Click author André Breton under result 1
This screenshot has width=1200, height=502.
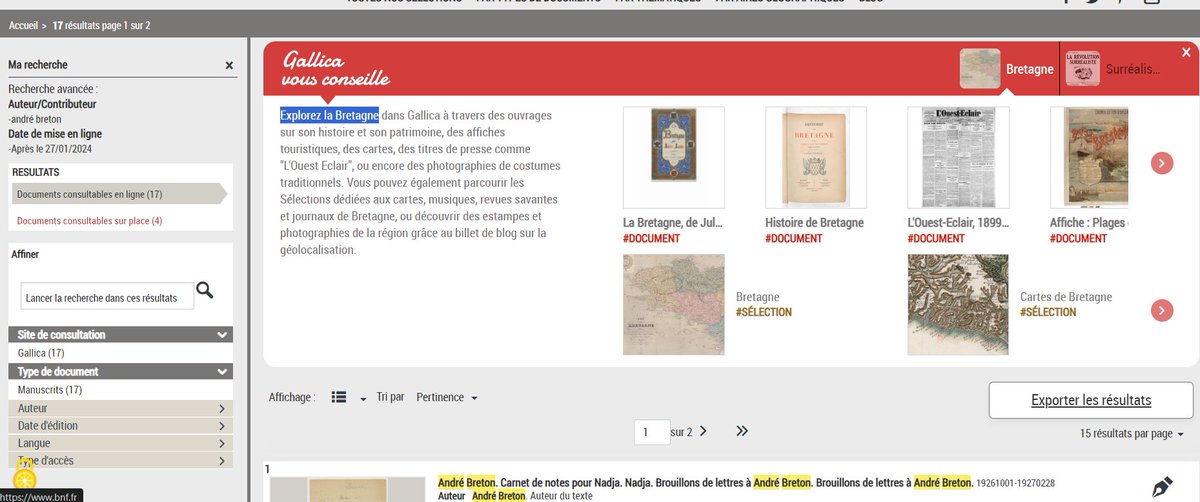(x=498, y=496)
